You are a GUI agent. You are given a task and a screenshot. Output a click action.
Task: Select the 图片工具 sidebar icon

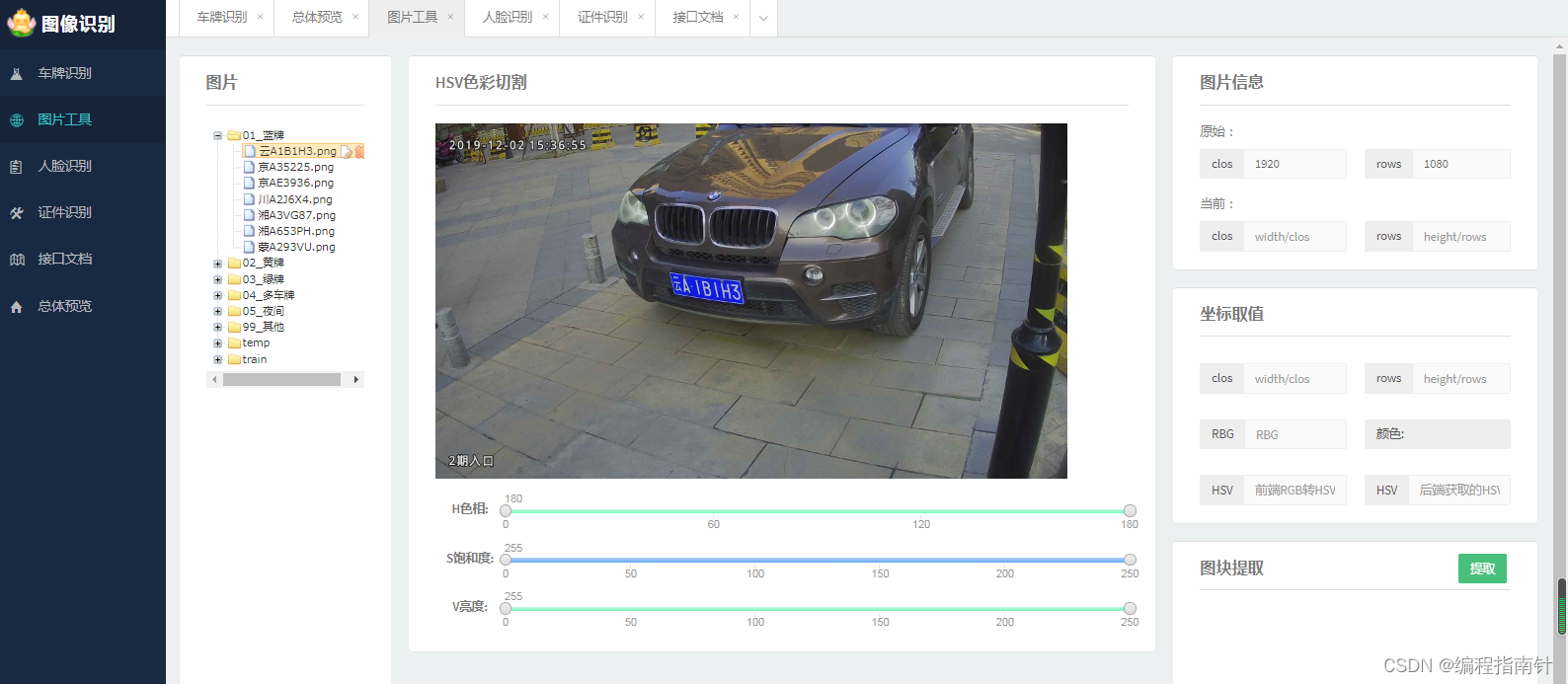point(17,120)
